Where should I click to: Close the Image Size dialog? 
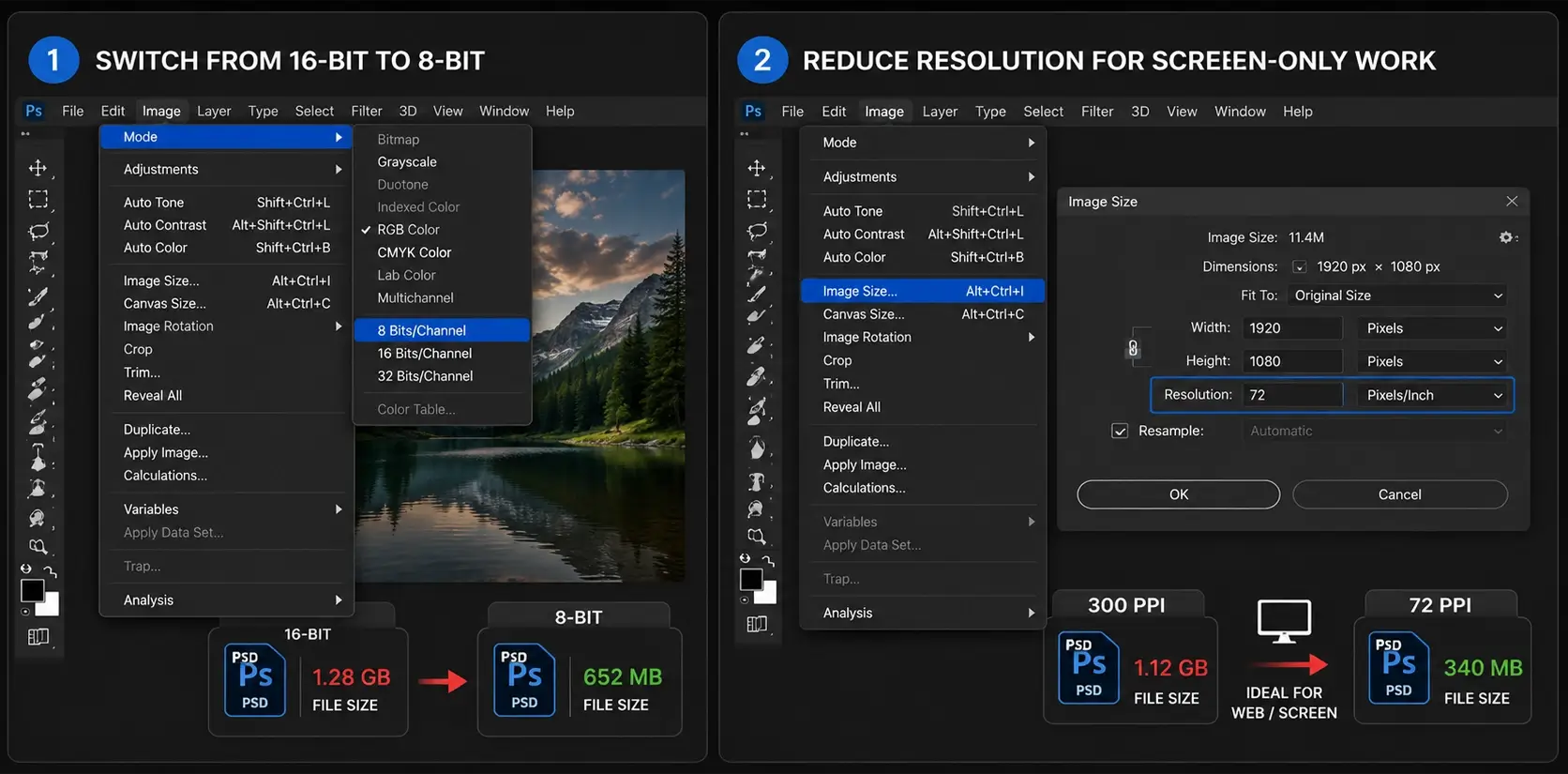1512,202
